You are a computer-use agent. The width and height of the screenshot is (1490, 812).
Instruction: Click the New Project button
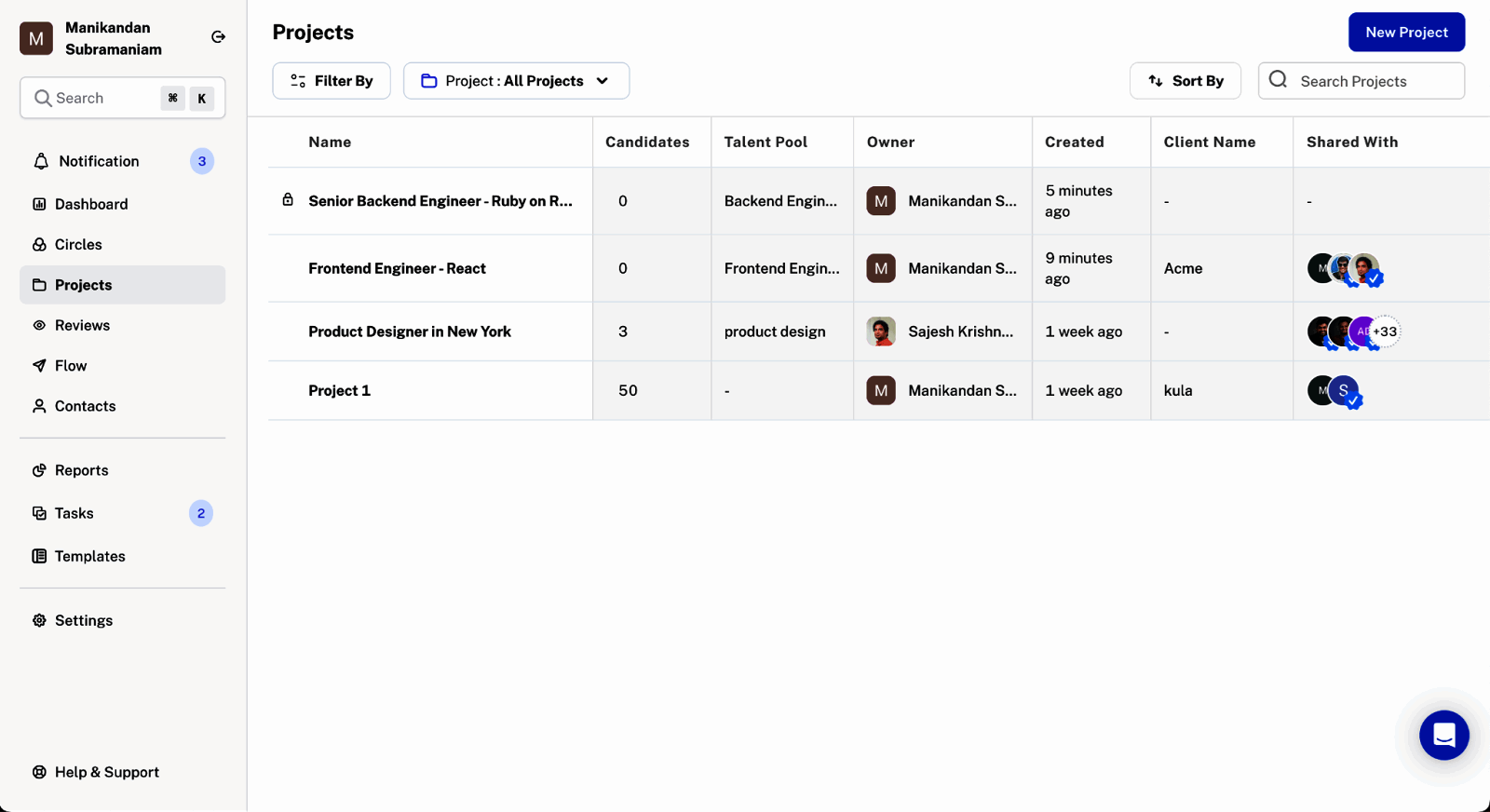(1406, 33)
